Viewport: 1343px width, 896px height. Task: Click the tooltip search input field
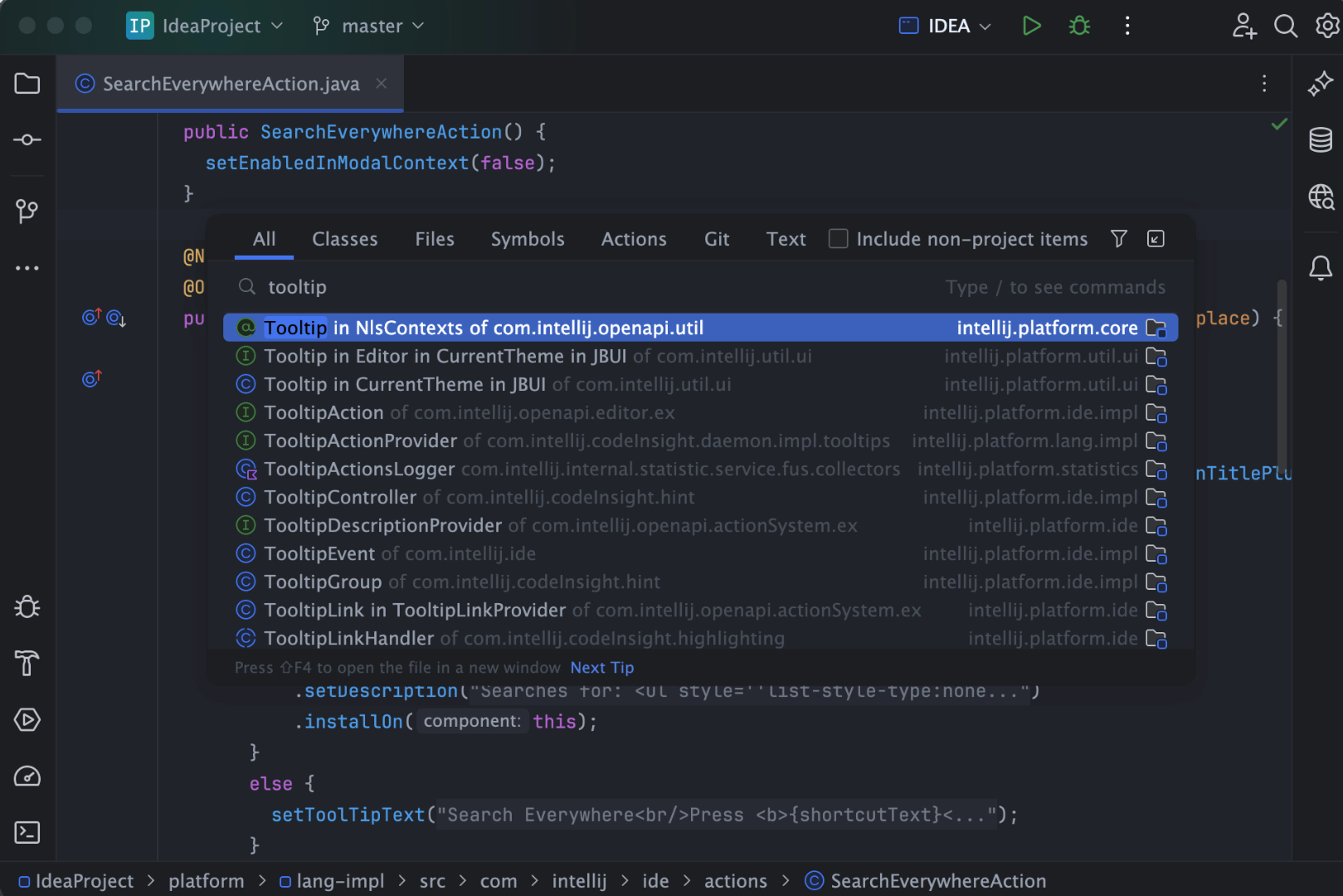tap(581, 287)
